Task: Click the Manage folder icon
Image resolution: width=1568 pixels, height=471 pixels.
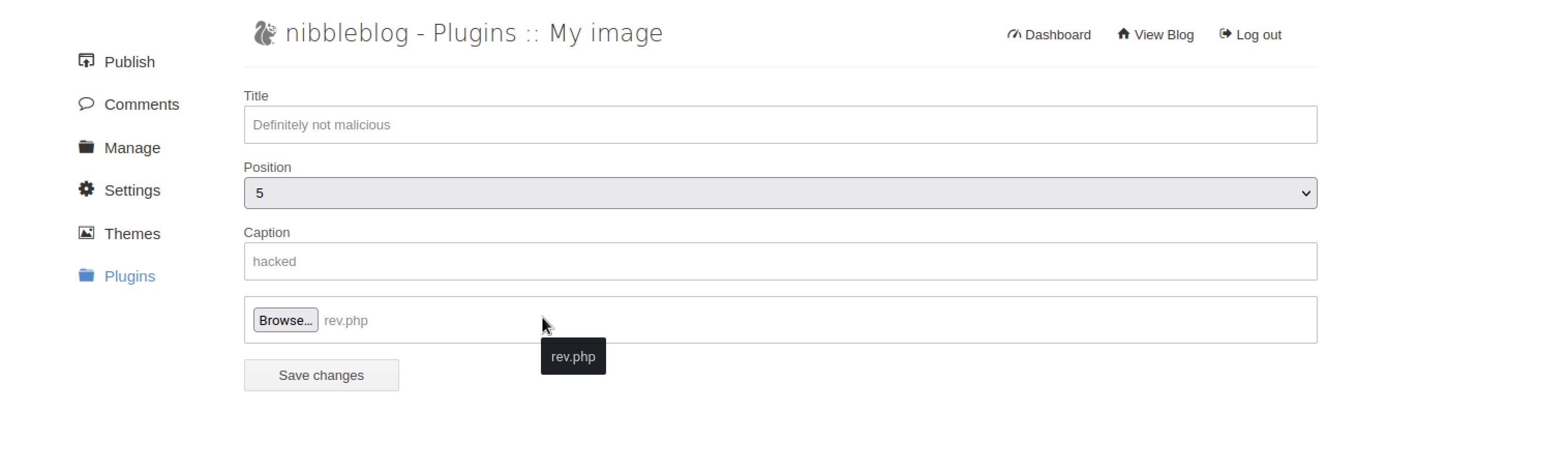Action: [86, 147]
